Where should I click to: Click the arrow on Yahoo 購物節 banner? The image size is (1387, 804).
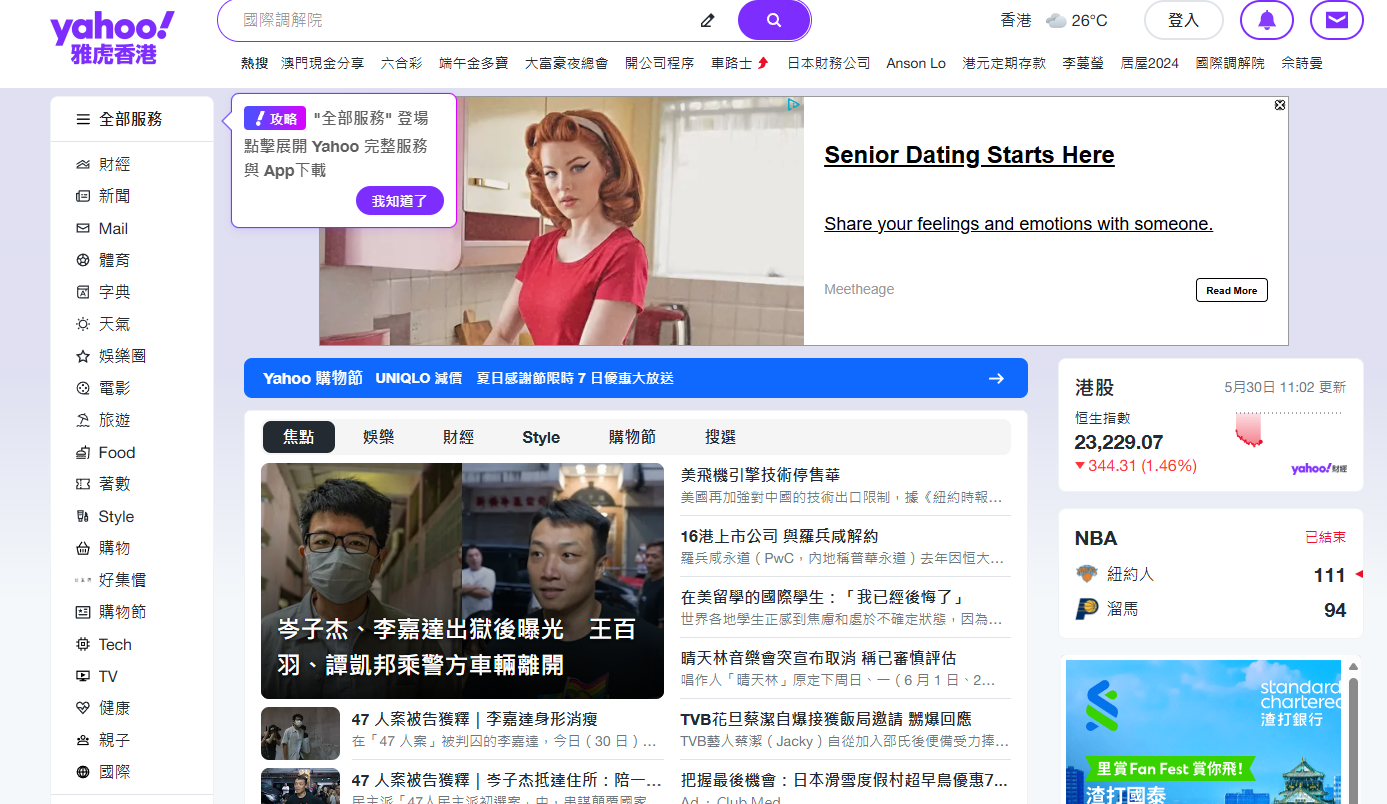pos(996,378)
